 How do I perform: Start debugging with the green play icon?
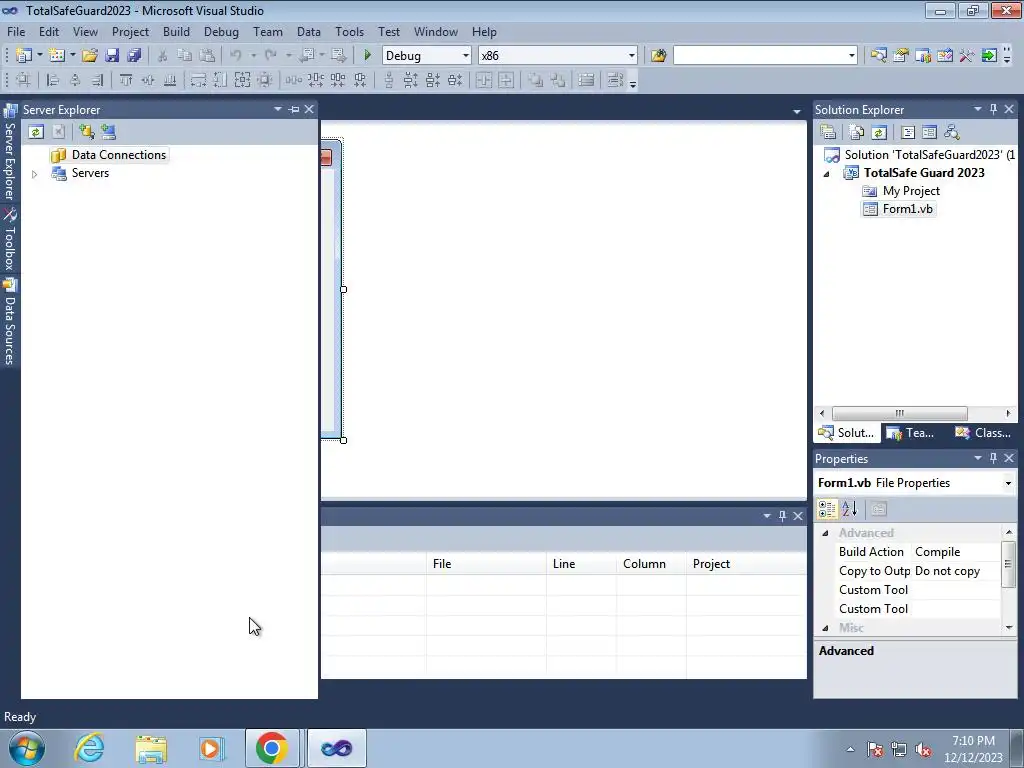point(367,56)
